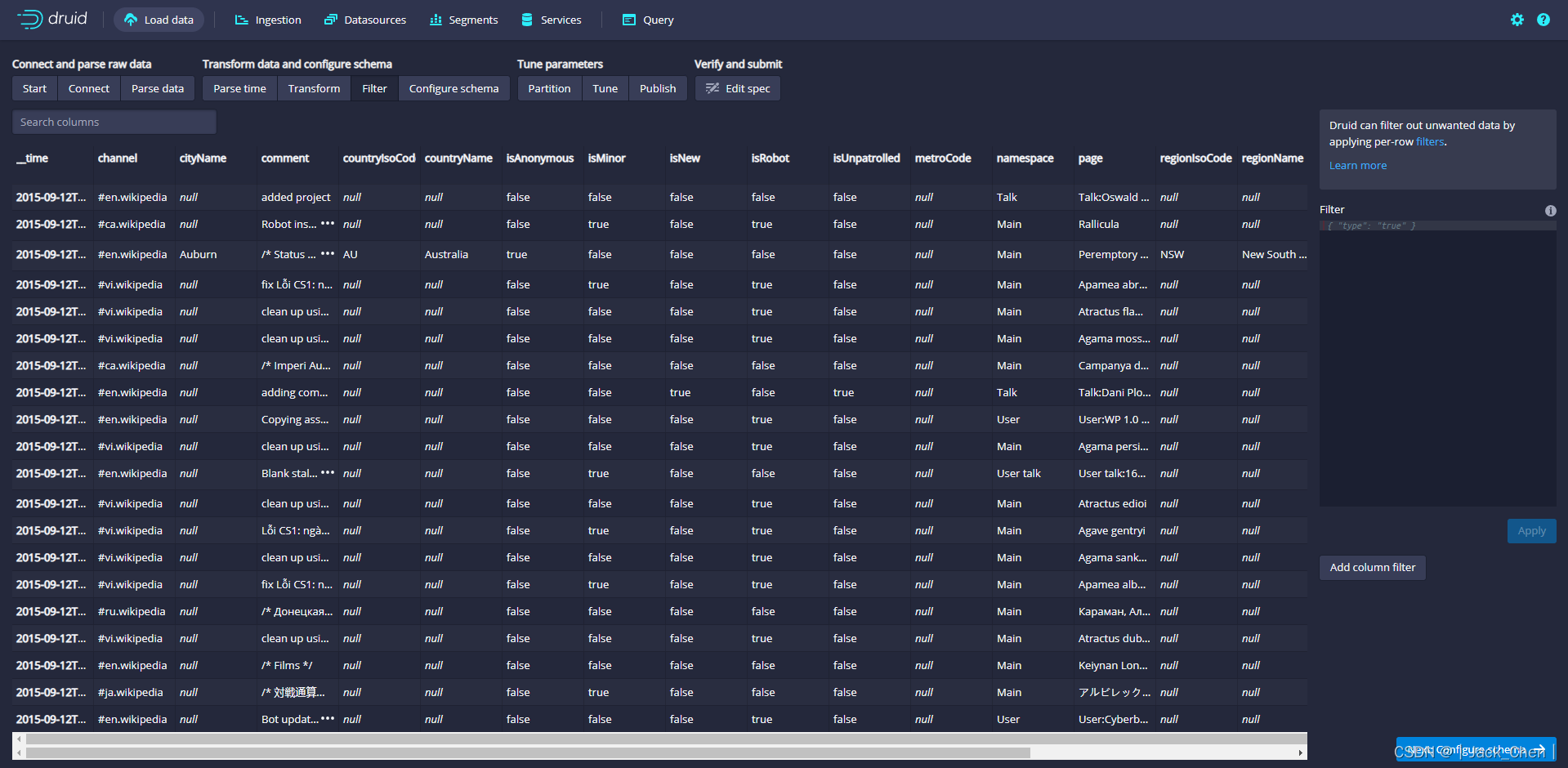Switch to the Parse time step
1568x768 pixels.
[239, 88]
